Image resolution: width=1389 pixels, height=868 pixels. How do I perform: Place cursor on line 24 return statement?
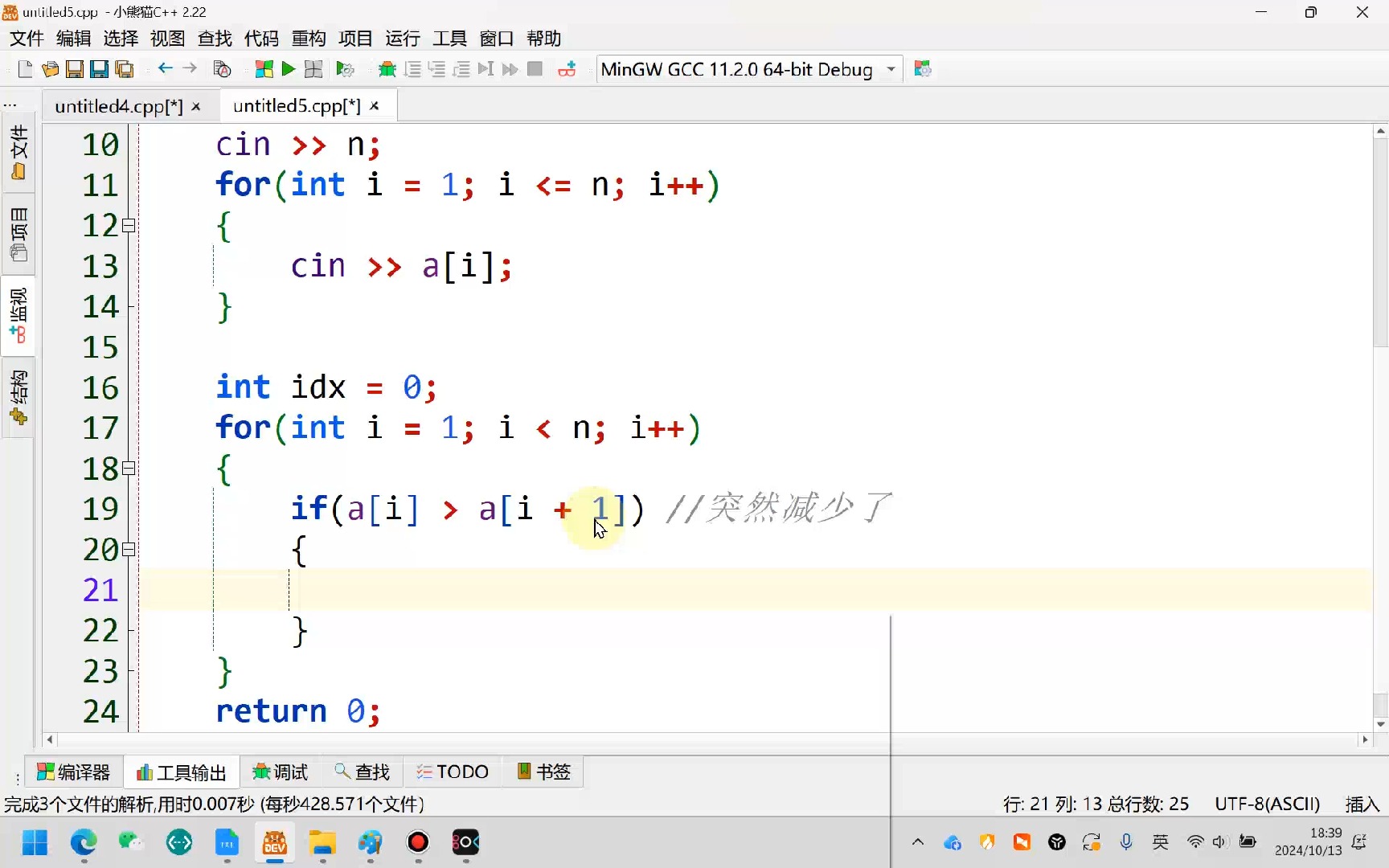click(297, 711)
